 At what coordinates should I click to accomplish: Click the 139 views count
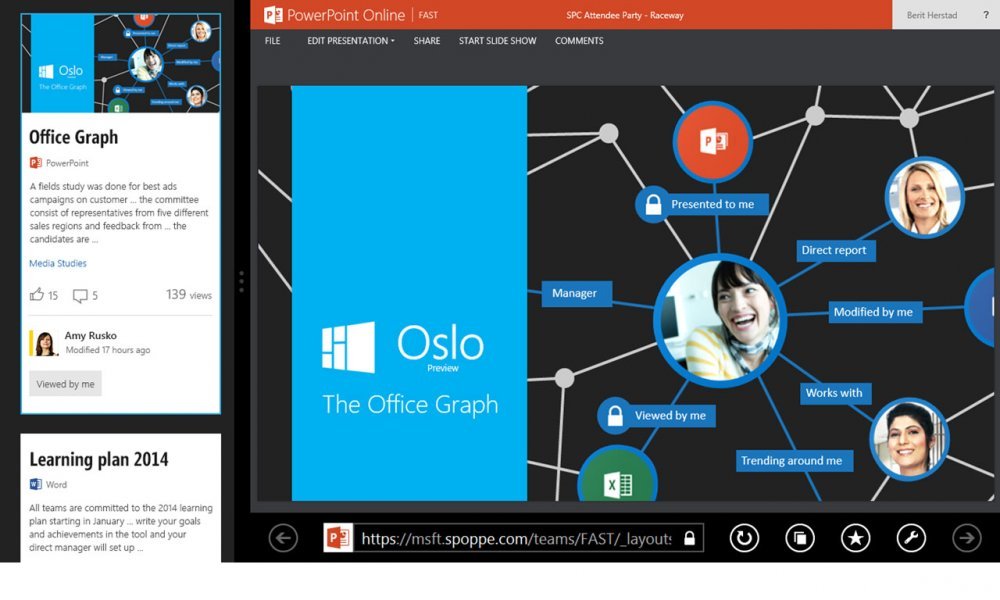pyautogui.click(x=189, y=295)
